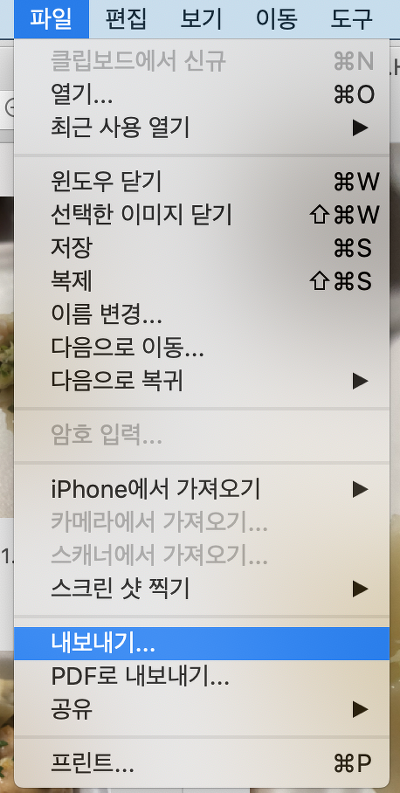
Task: Expand the 다음으로 복귀 submenu arrow
Action: pyautogui.click(x=360, y=380)
